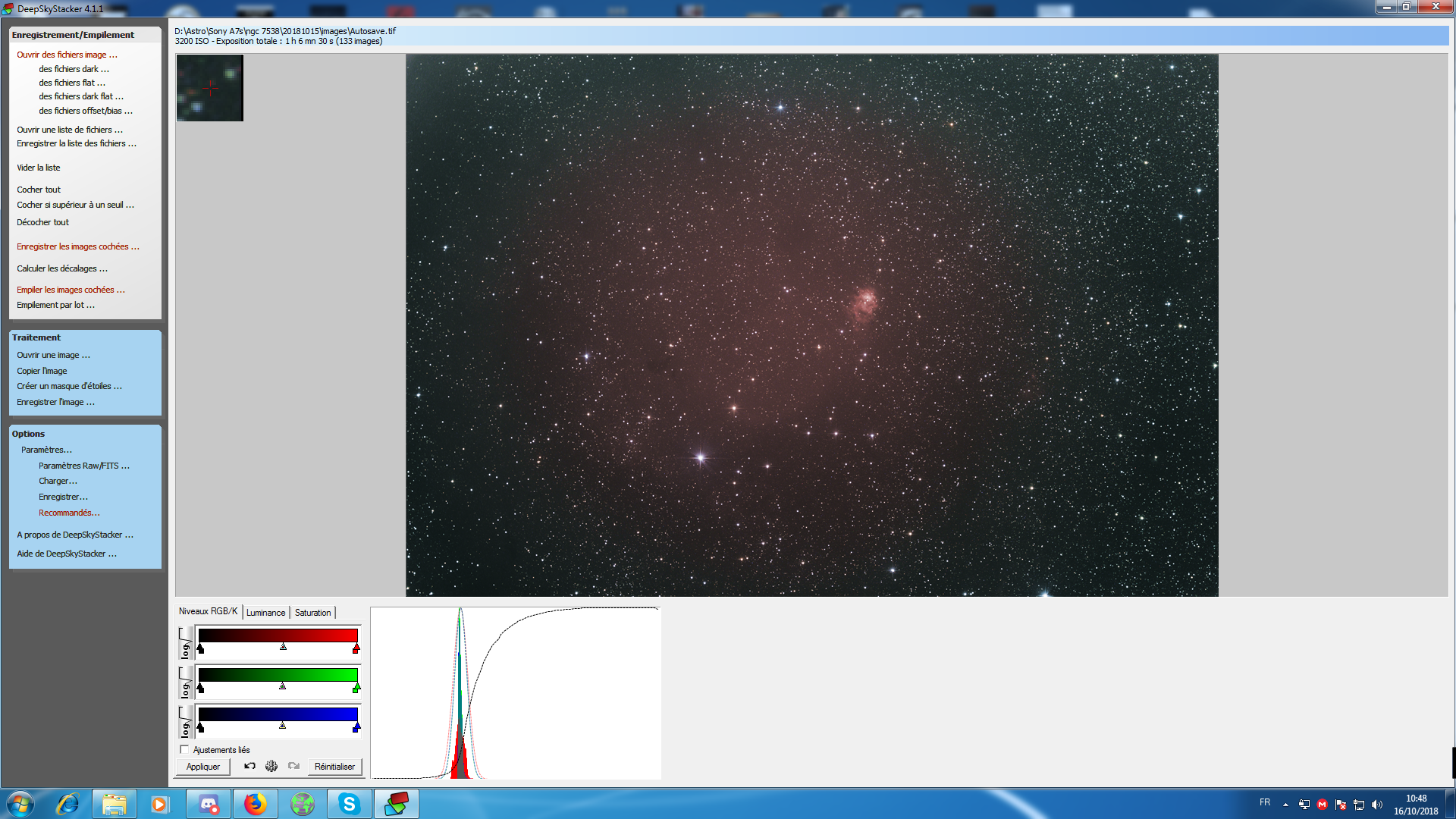Click the green channel white point marker
This screenshot has width=1456, height=819.
coord(356,688)
